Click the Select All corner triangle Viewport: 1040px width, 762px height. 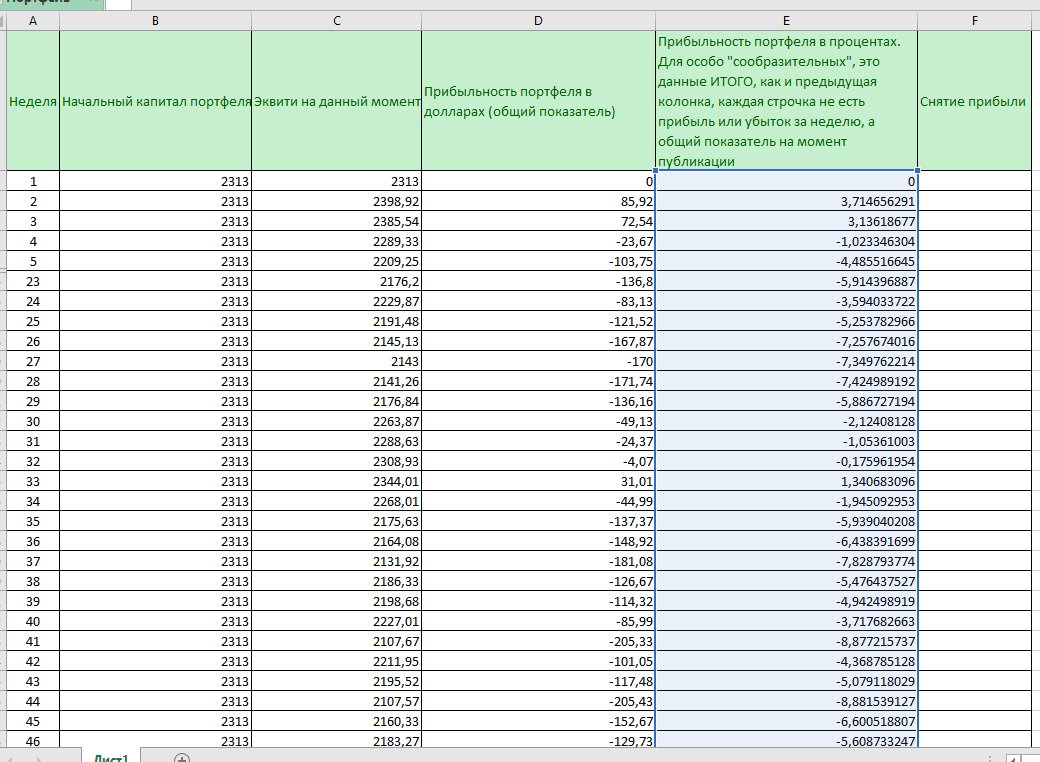[x=3, y=21]
